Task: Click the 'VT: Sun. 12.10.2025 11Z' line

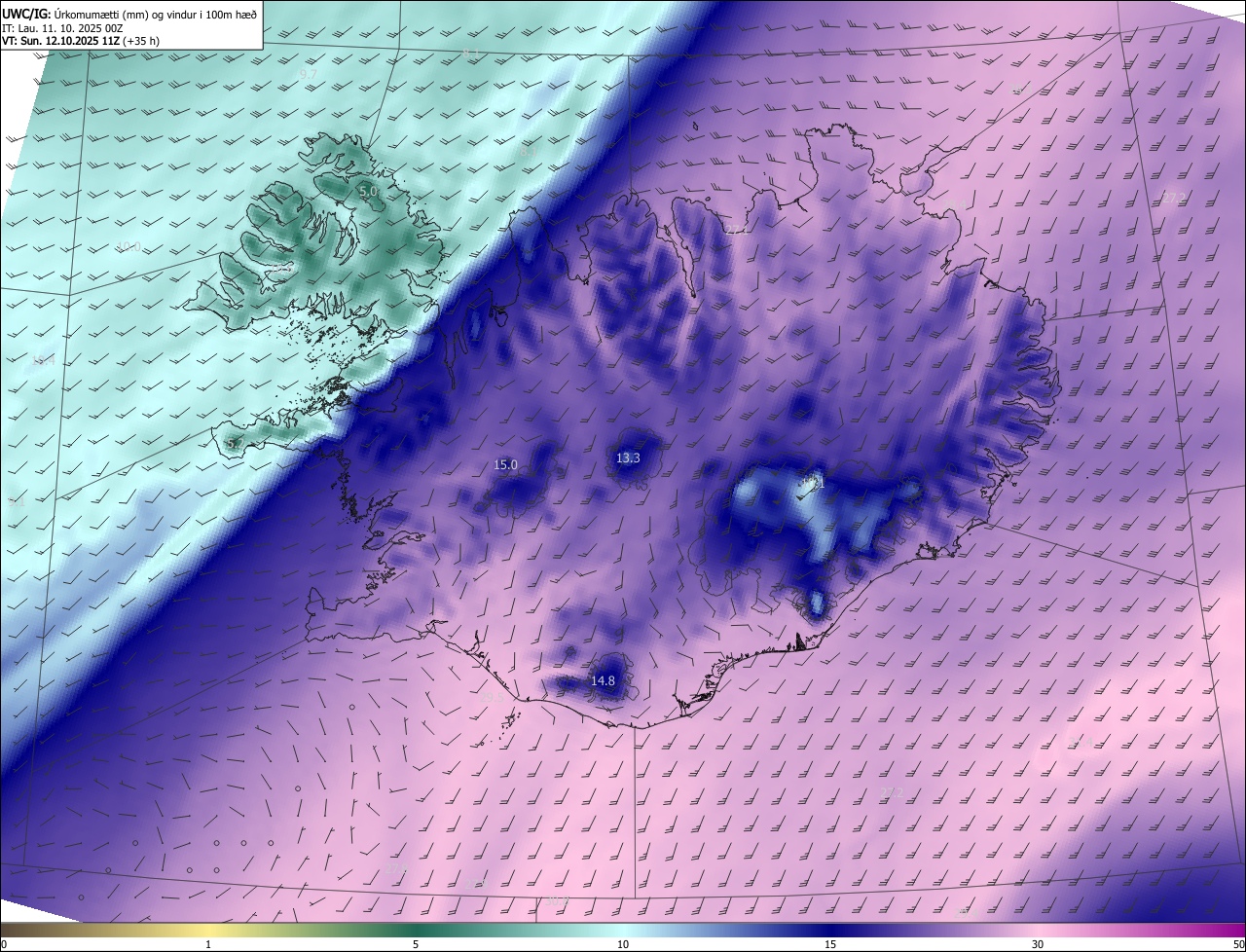Action: click(80, 43)
